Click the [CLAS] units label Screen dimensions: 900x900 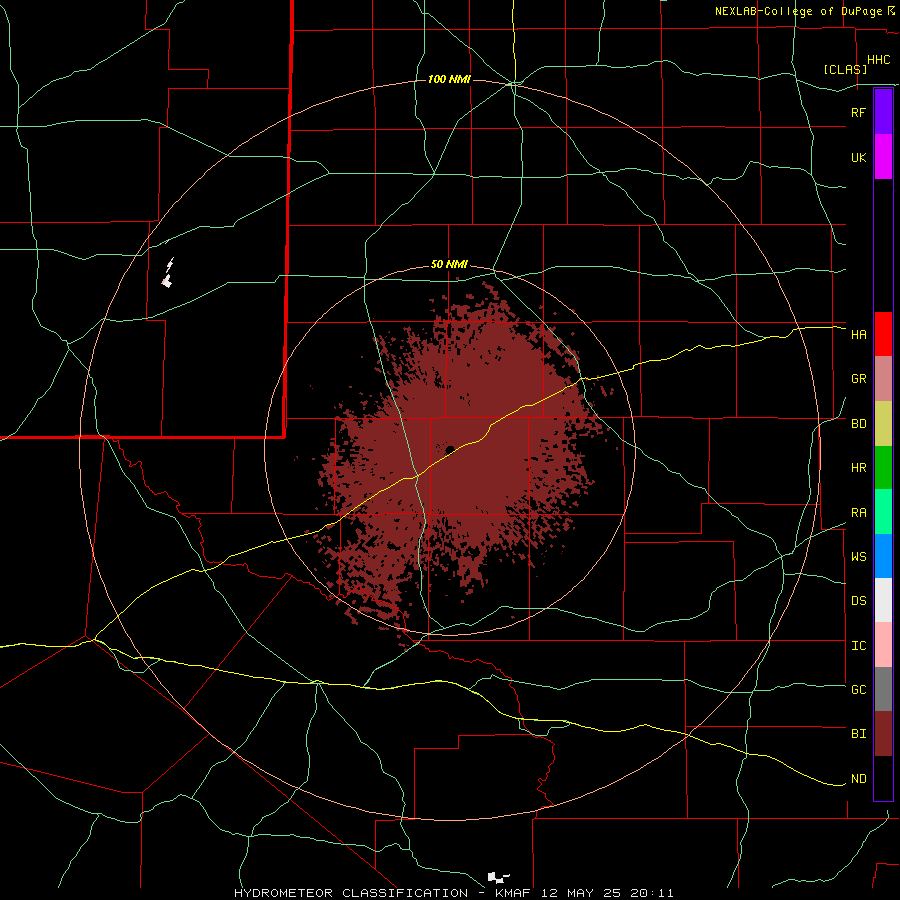pos(845,69)
